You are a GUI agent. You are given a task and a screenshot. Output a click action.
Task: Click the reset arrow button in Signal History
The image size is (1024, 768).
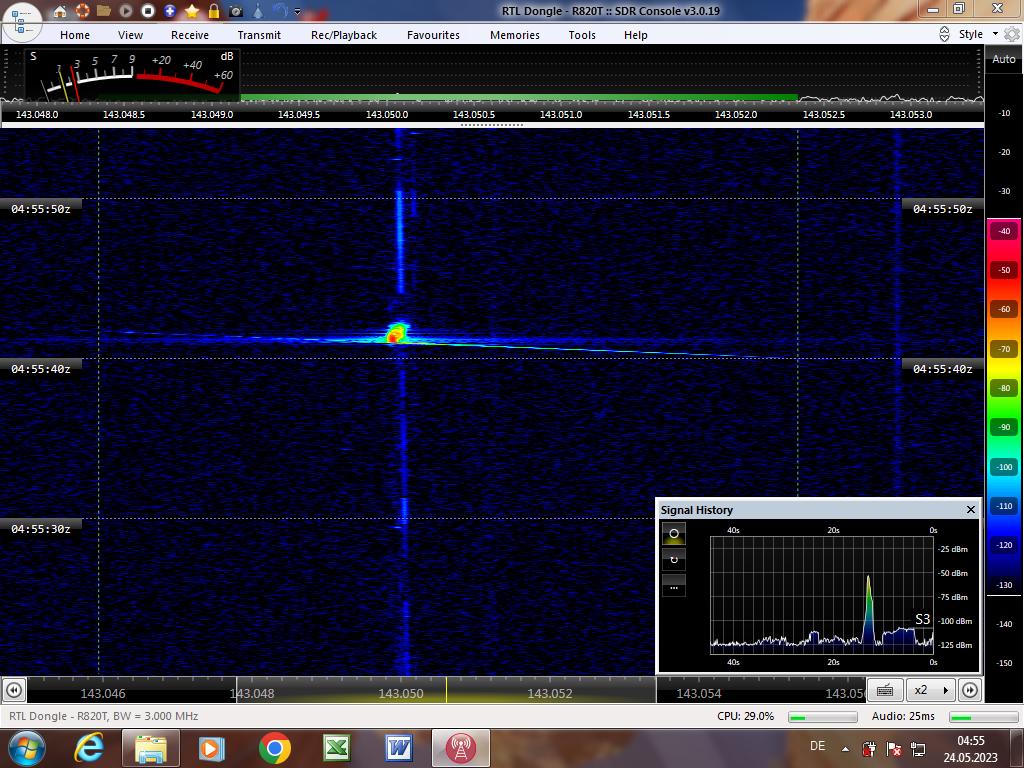[674, 560]
